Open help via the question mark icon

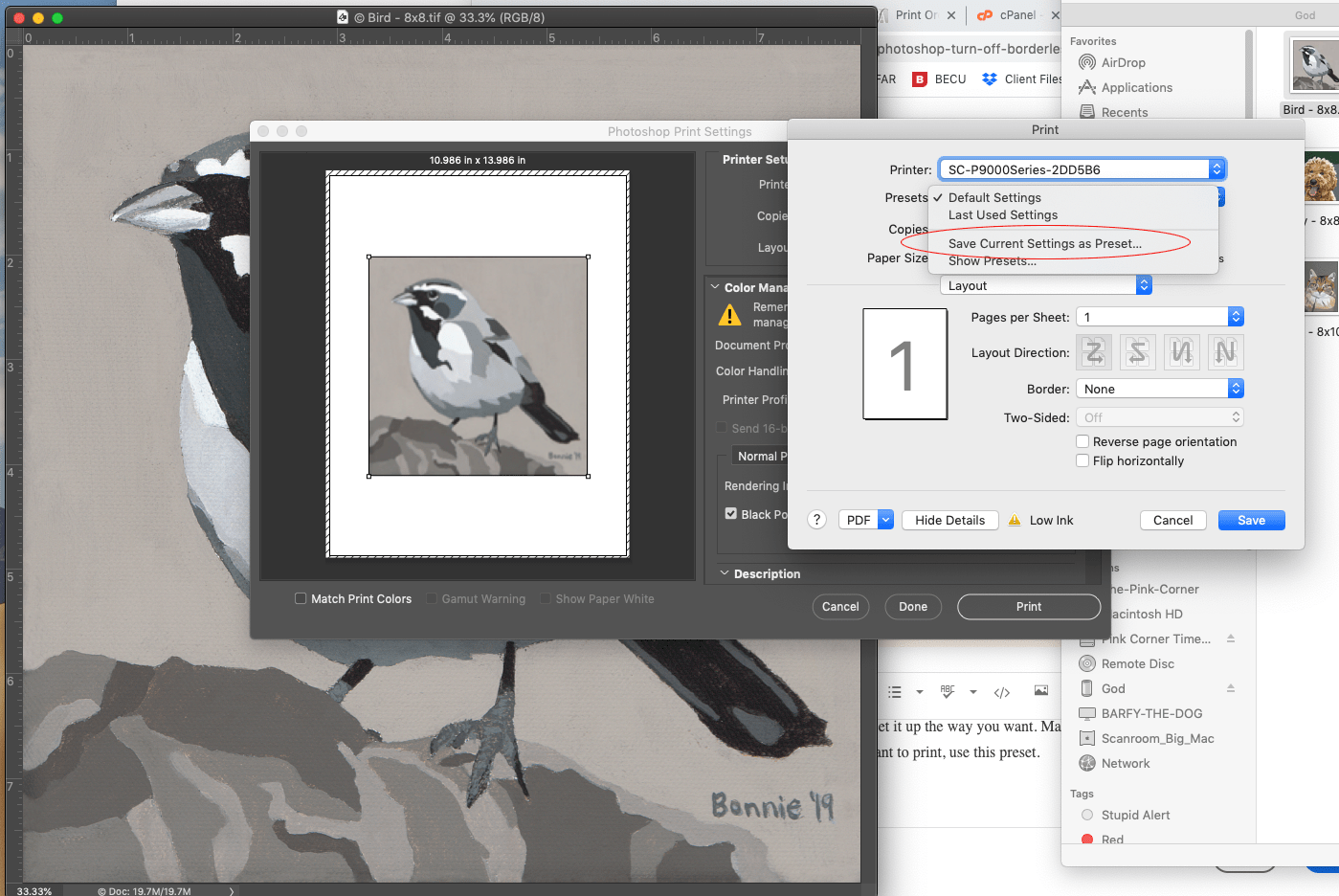pyautogui.click(x=816, y=520)
